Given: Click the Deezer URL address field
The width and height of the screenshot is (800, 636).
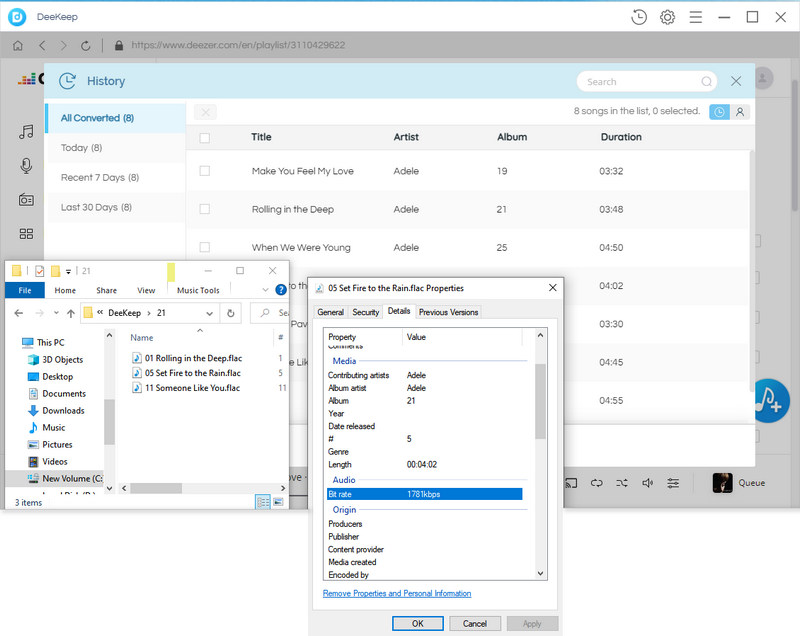Looking at the screenshot, I should pos(238,45).
